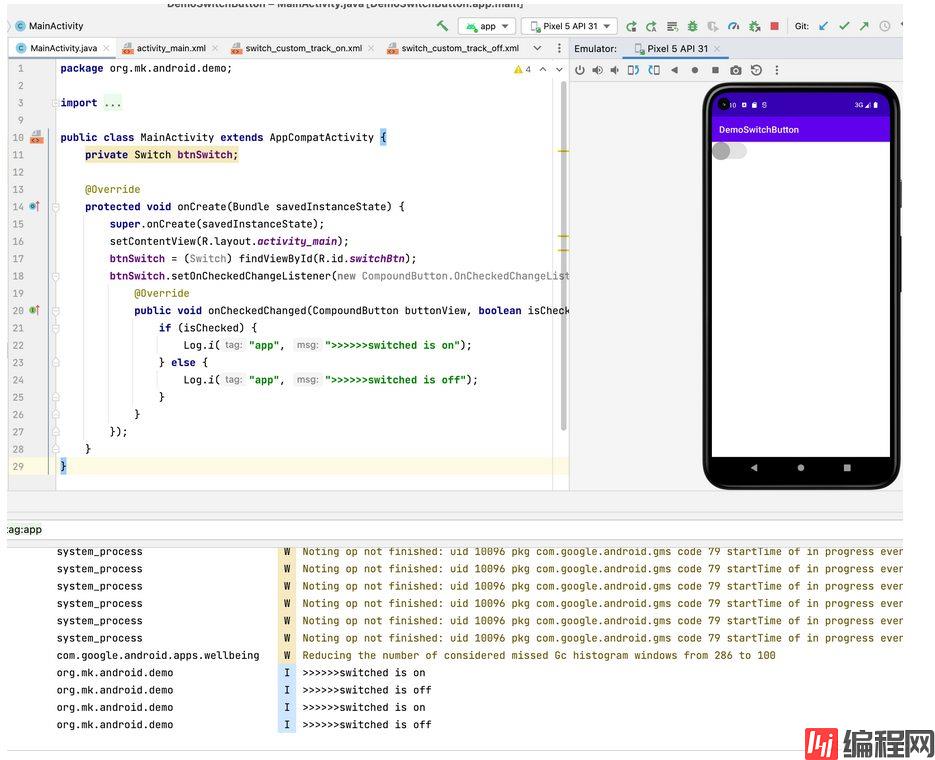Image resolution: width=935 pixels, height=760 pixels.
Task: Open the Pixel 5 API 31 device dropdown
Action: (x=568, y=26)
